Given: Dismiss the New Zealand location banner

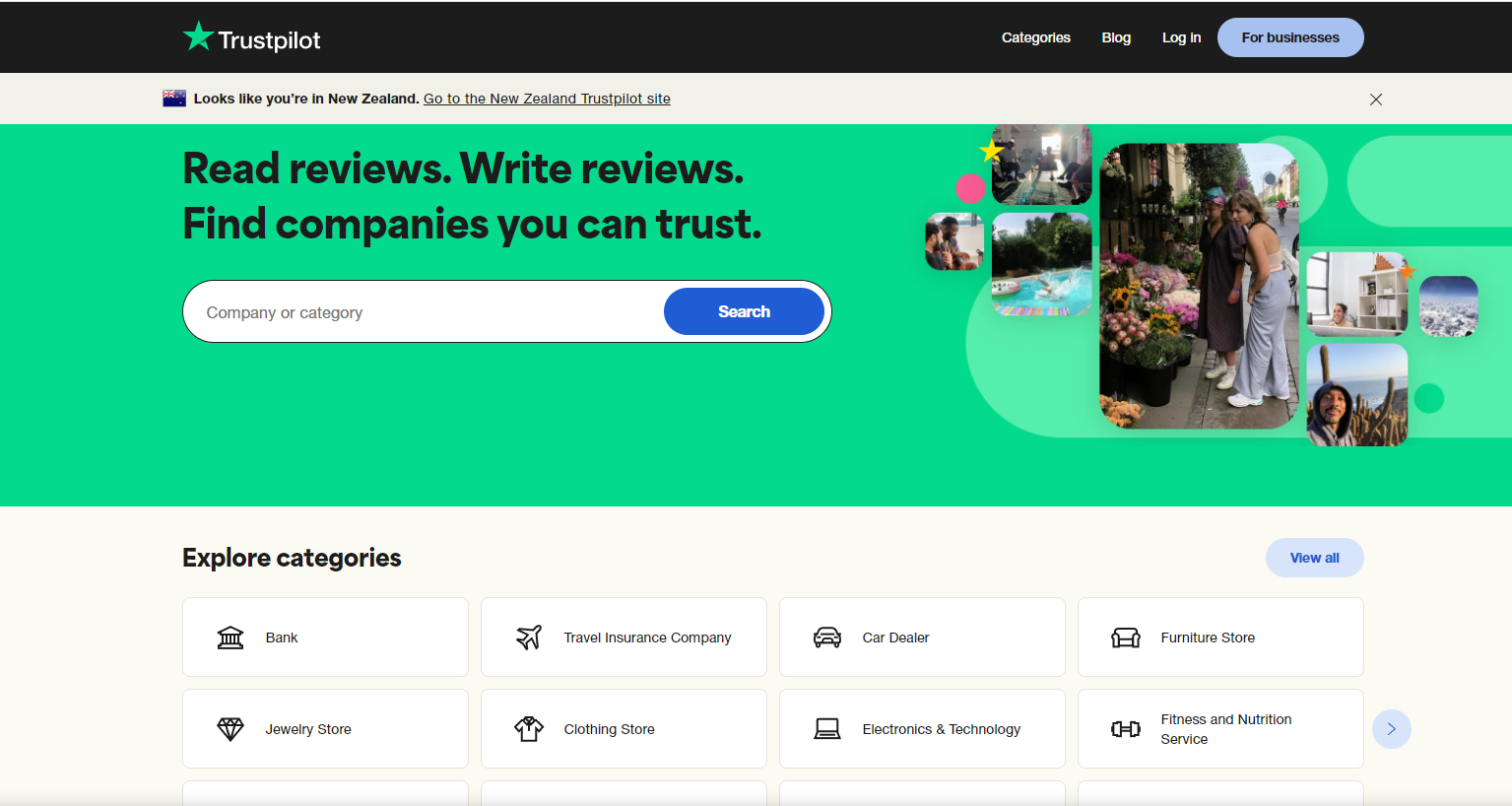Looking at the screenshot, I should (x=1376, y=100).
